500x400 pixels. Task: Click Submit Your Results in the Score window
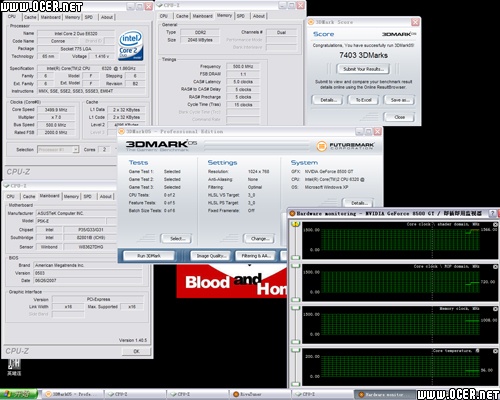click(x=363, y=69)
